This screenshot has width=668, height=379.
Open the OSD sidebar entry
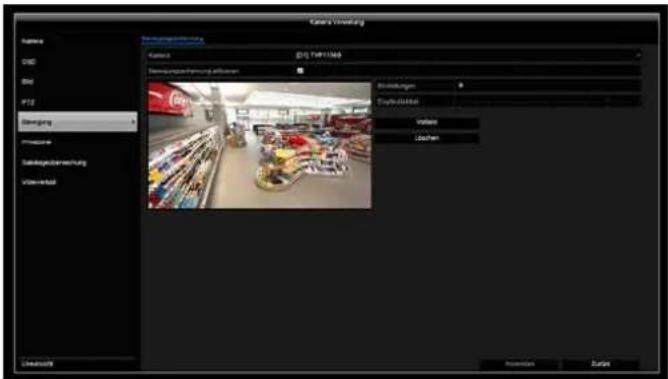[x=29, y=62]
